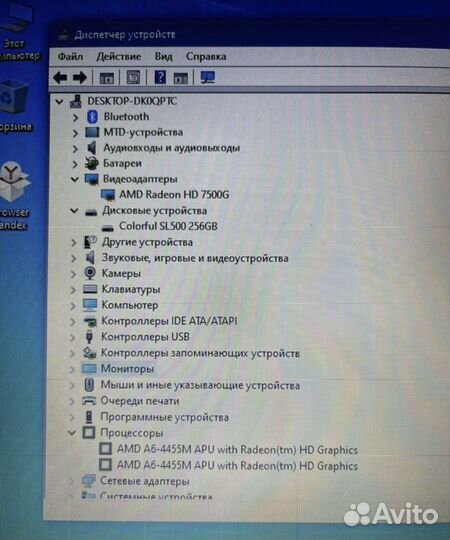The image size is (450, 540).
Task: Click the show/hide console tree toolbar icon
Action: pyautogui.click(x=107, y=78)
